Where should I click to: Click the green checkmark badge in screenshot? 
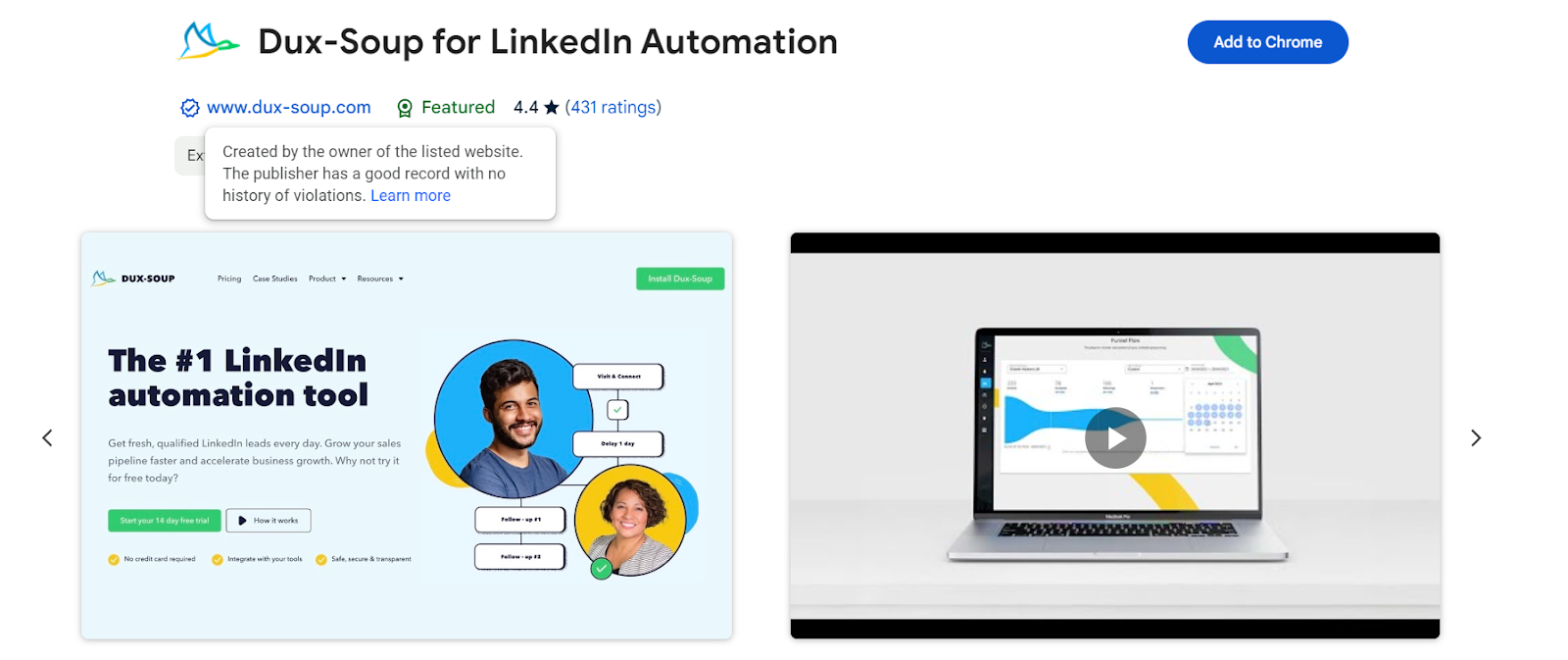602,568
